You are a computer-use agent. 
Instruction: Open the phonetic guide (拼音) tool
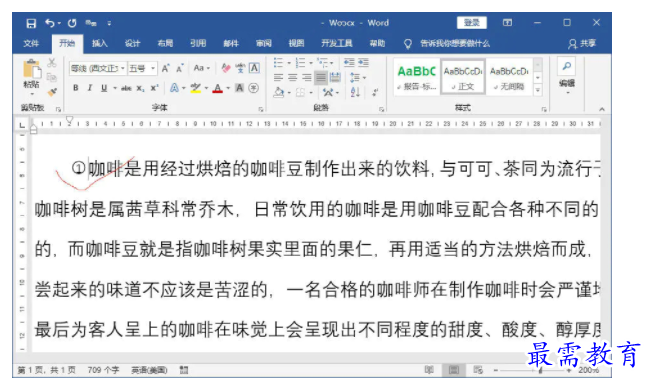pos(240,68)
